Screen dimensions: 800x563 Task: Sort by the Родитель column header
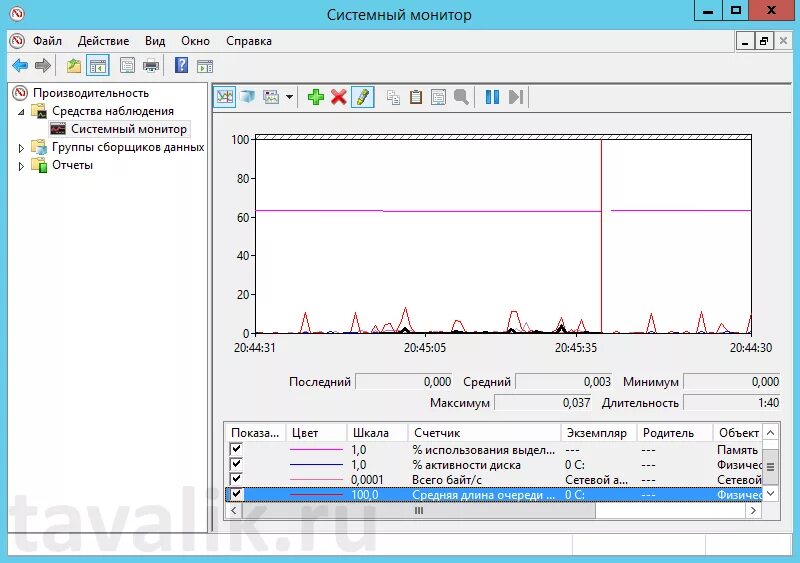pyautogui.click(x=674, y=433)
